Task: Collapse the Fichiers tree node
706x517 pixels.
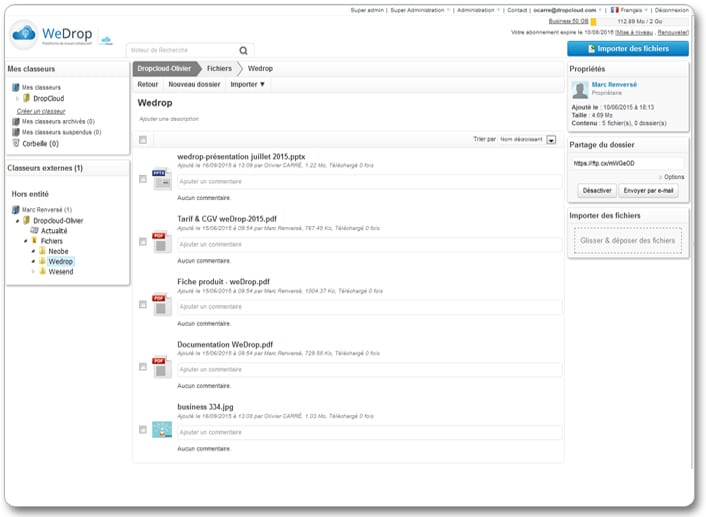Action: click(25, 241)
